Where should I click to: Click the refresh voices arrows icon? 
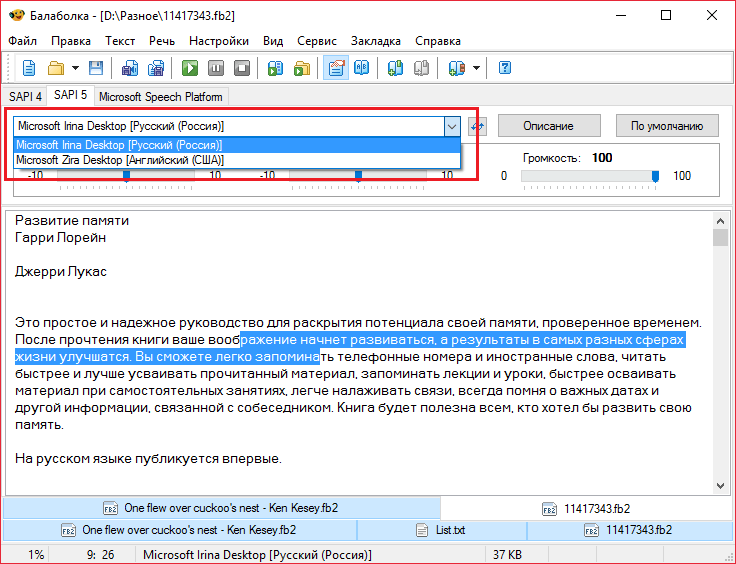coord(478,126)
